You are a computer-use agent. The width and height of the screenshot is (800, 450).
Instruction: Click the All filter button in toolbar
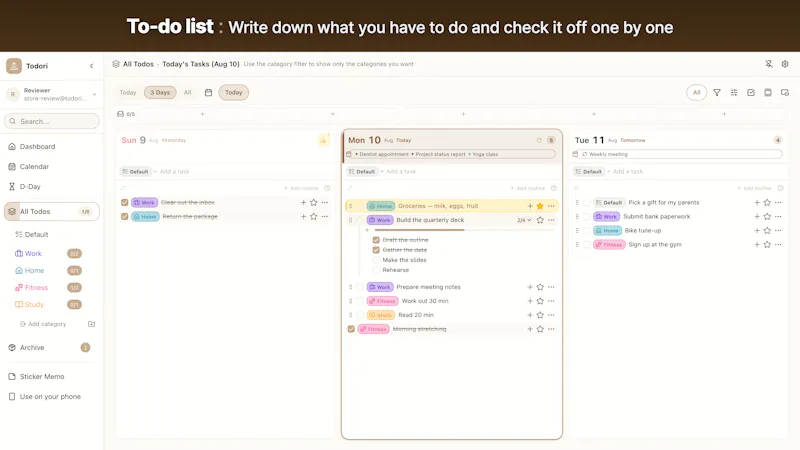coord(696,92)
